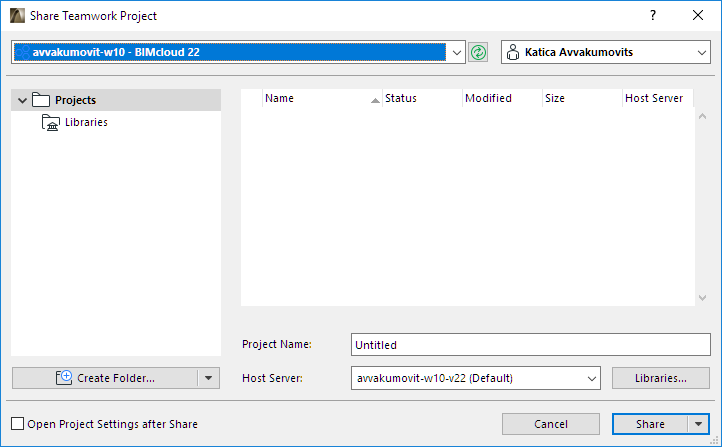Open the user account dropdown arrow

[x=701, y=52]
